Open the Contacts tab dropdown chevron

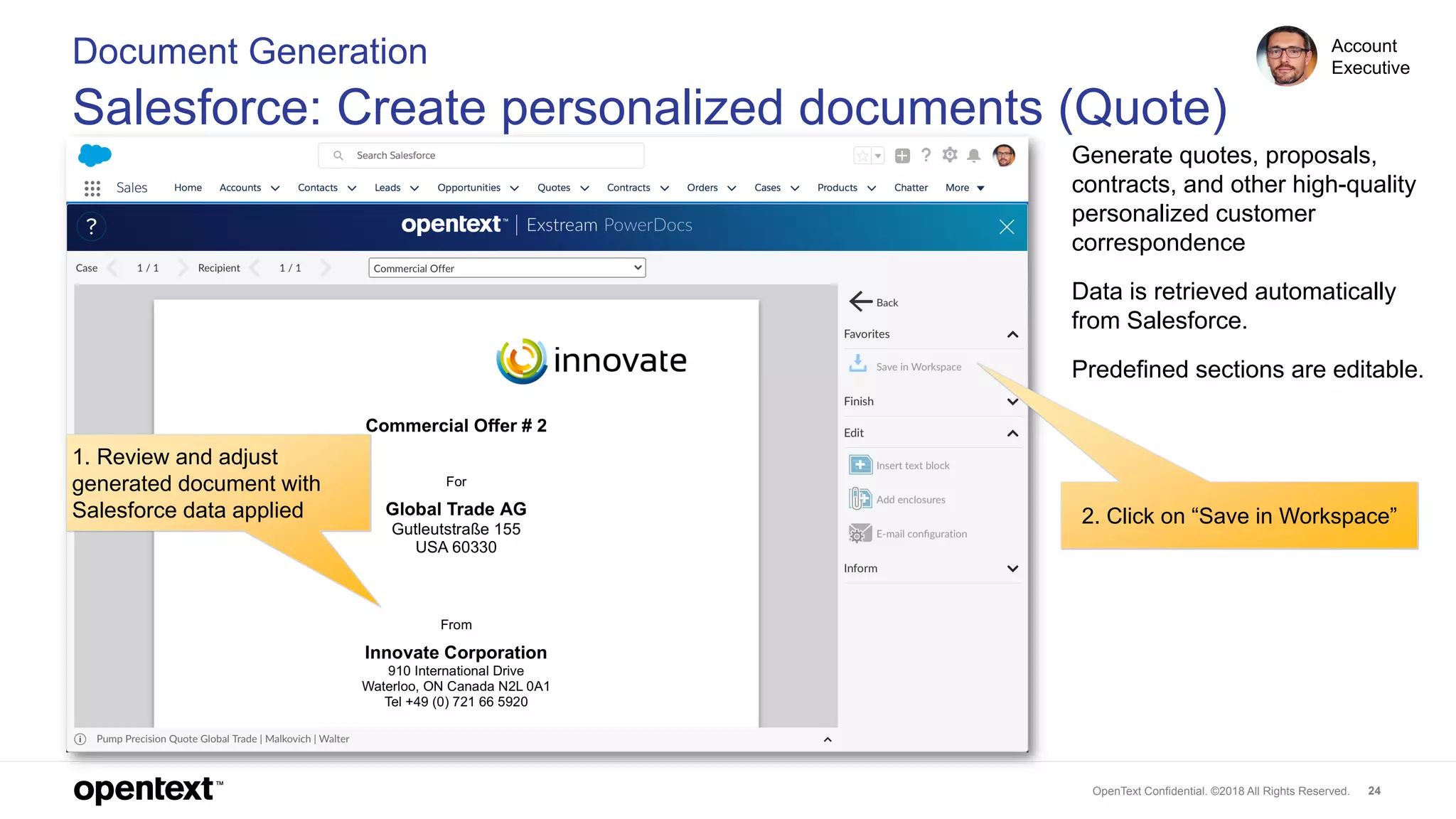click(x=352, y=188)
